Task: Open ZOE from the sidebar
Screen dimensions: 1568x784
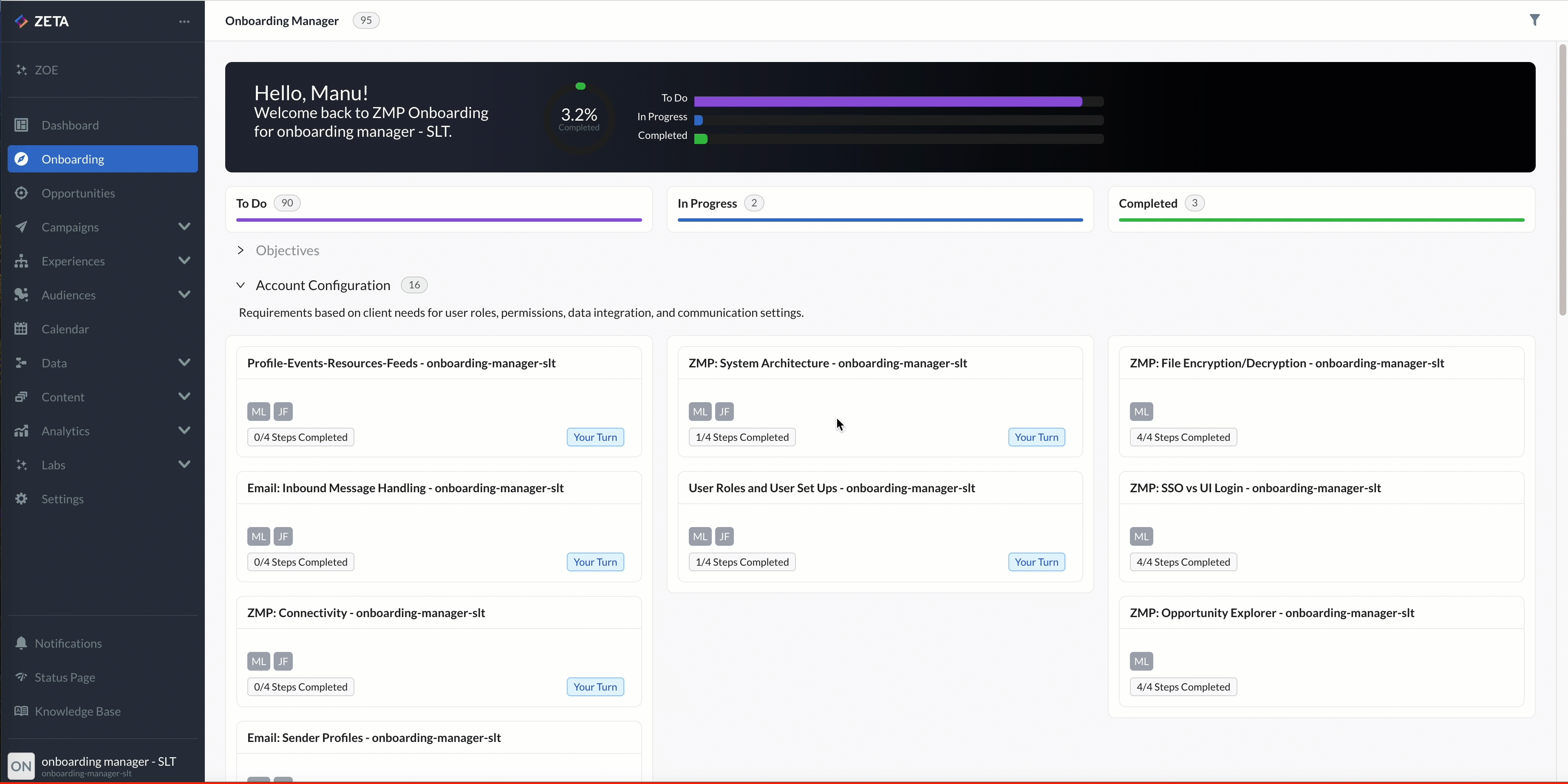Action: tap(103, 70)
